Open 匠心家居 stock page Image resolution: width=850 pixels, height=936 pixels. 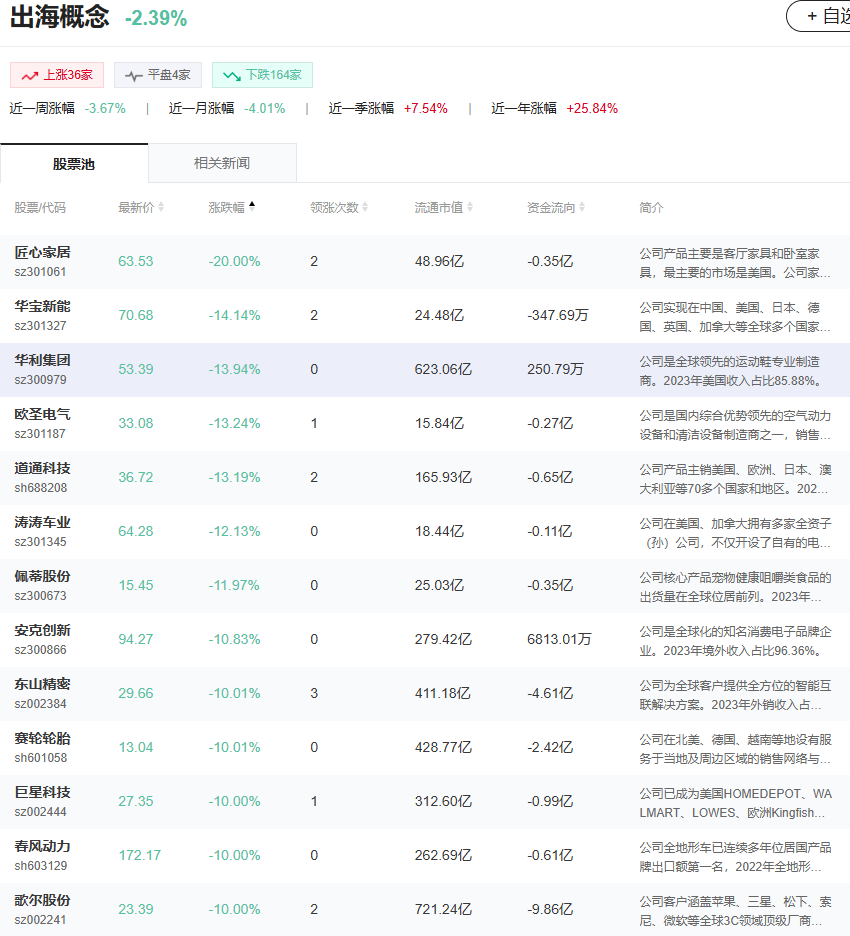coord(42,253)
